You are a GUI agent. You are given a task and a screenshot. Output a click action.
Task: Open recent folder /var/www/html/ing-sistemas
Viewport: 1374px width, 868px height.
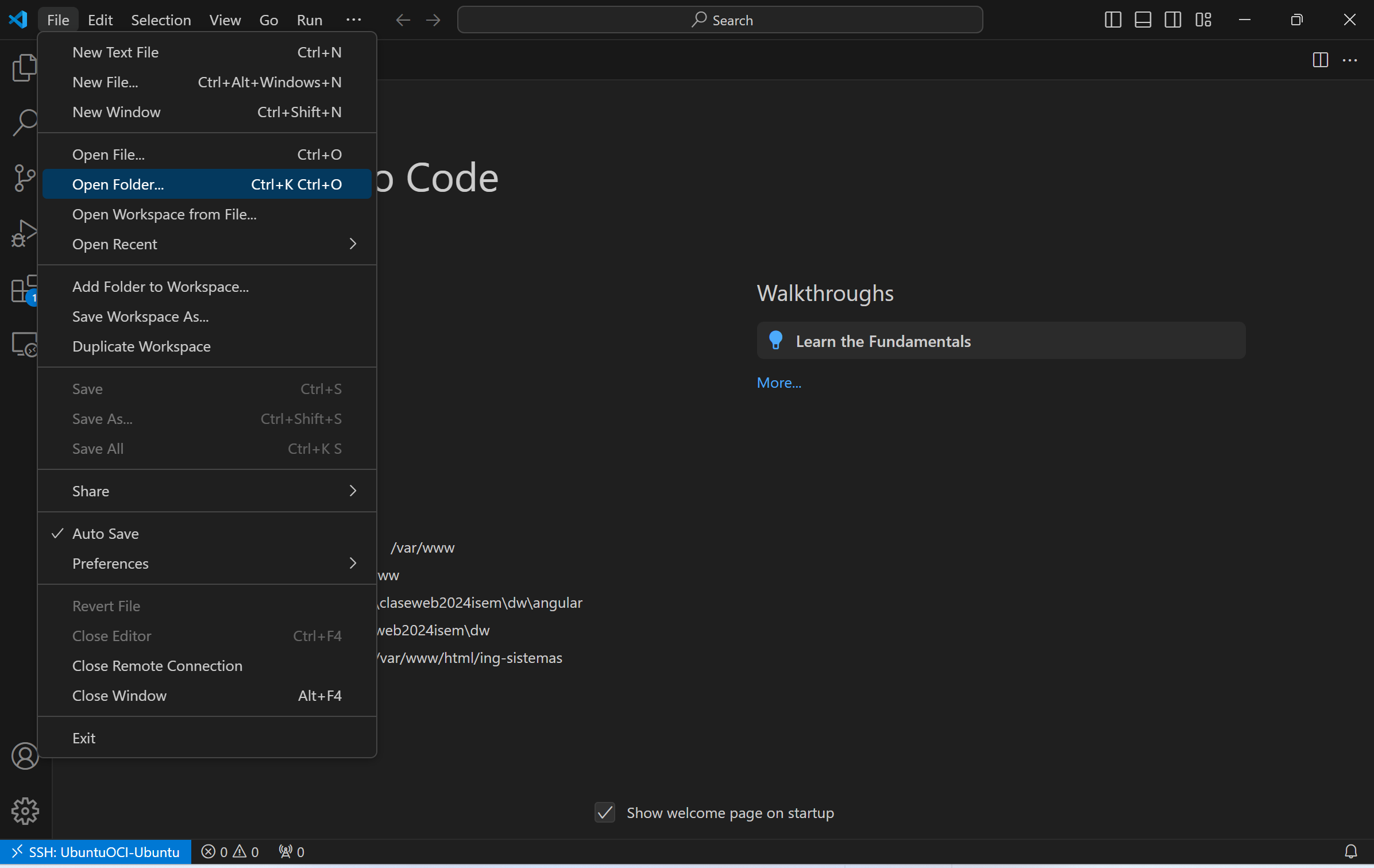pyautogui.click(x=470, y=658)
